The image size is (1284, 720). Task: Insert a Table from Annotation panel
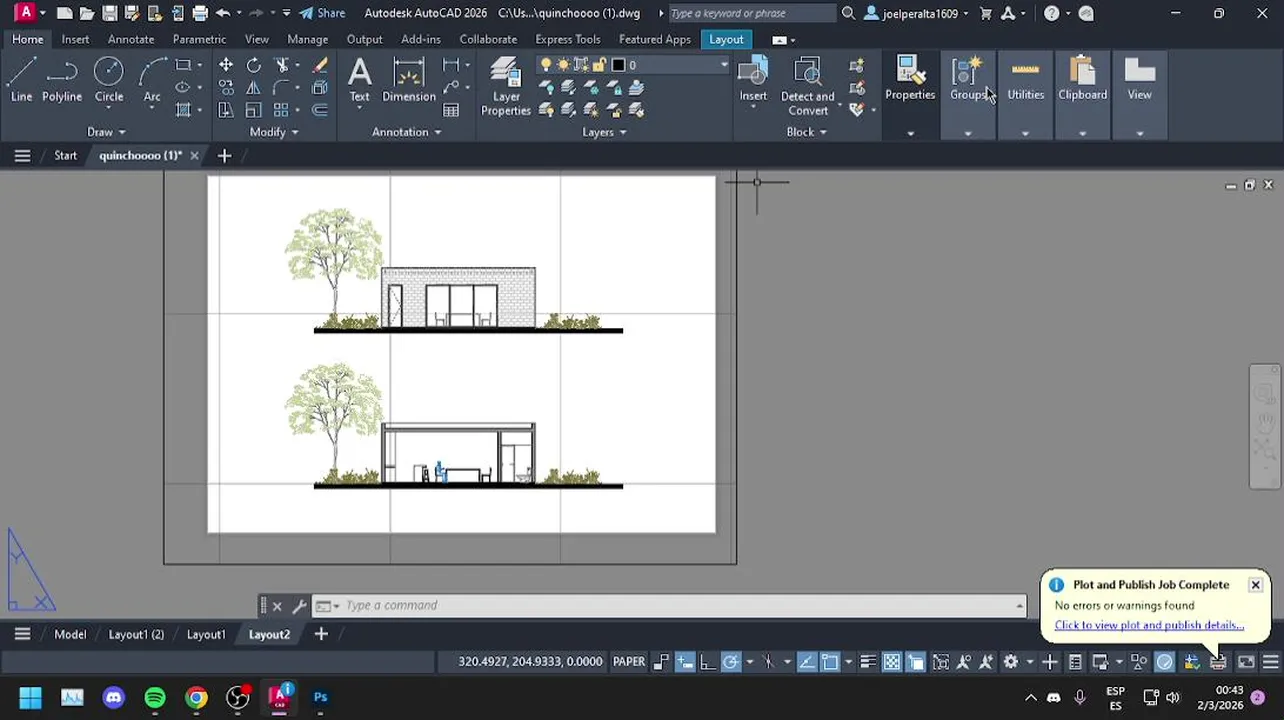451,110
